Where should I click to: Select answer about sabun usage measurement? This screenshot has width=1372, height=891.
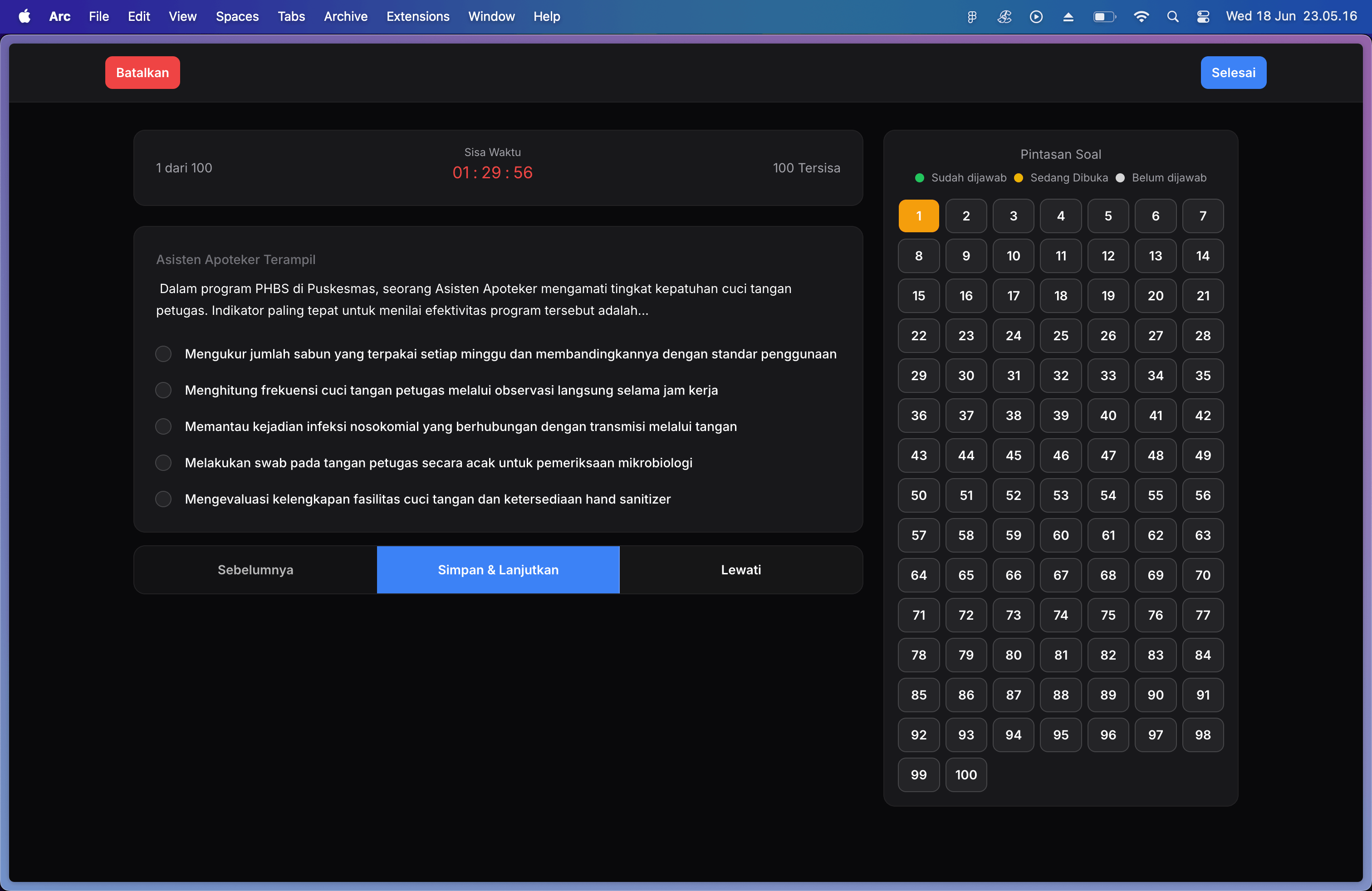tap(164, 354)
